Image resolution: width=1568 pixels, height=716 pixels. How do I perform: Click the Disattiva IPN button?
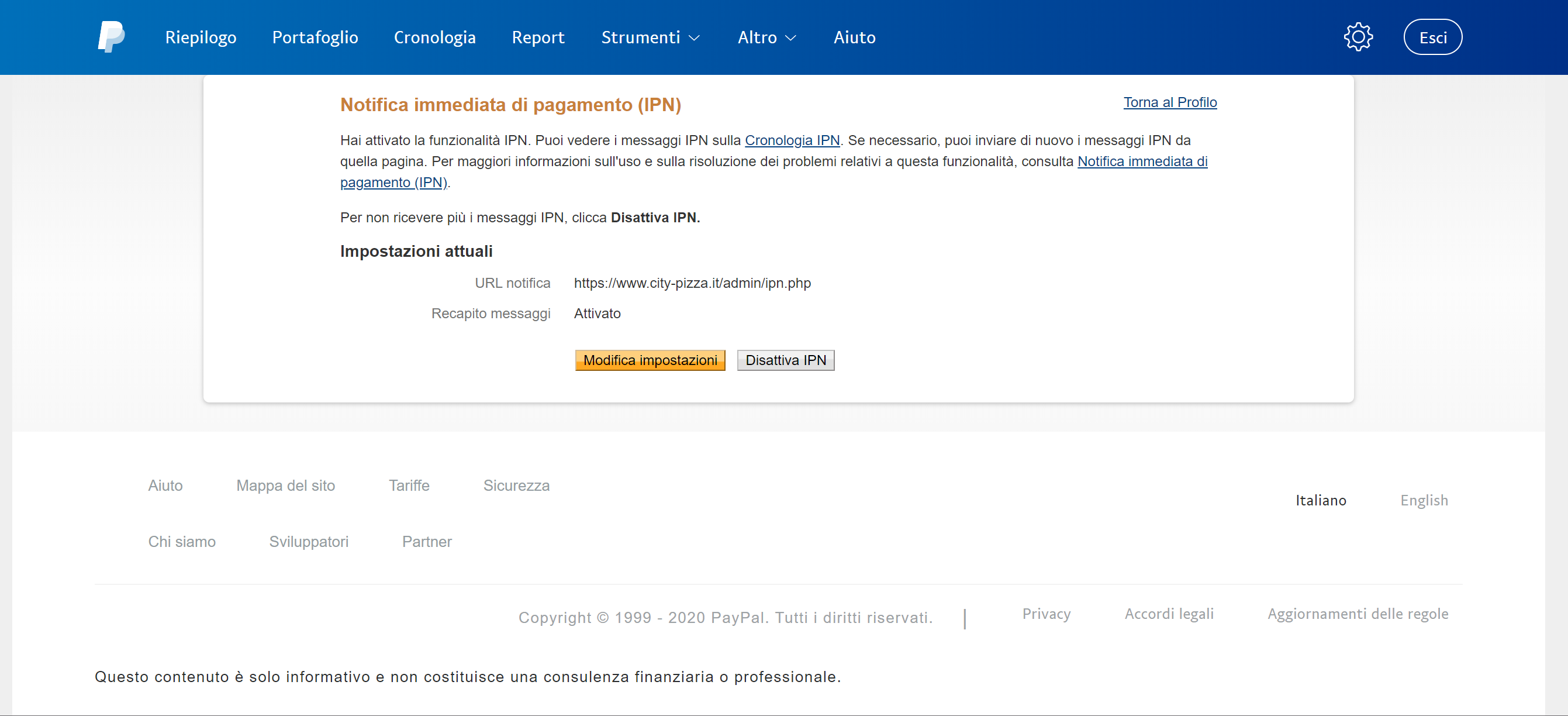tap(785, 360)
